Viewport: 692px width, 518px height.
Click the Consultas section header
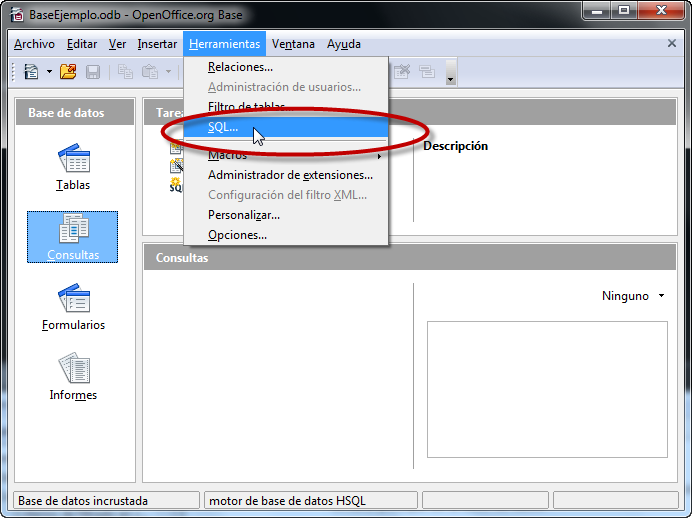coord(410,258)
